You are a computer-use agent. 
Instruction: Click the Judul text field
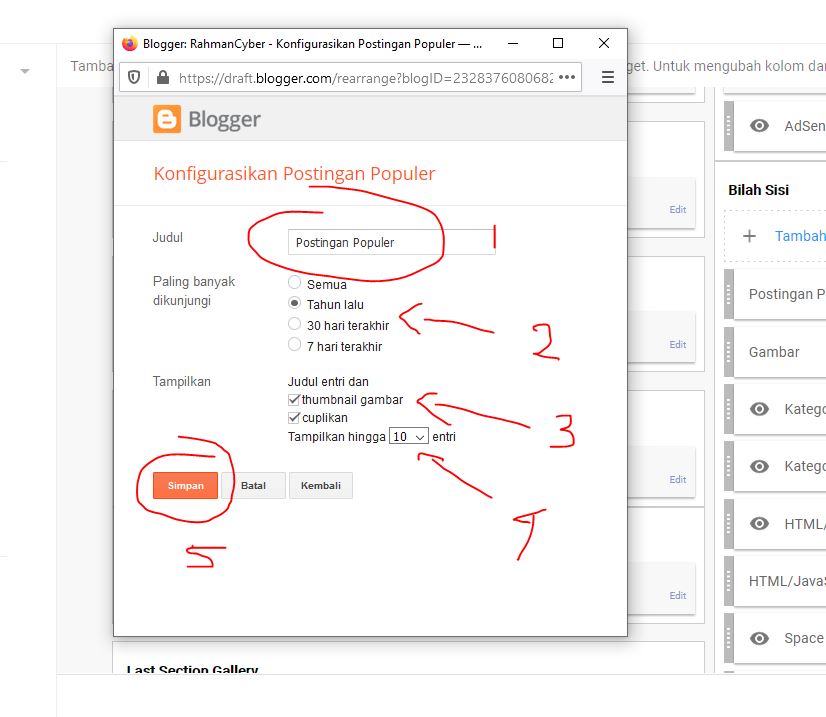(391, 242)
